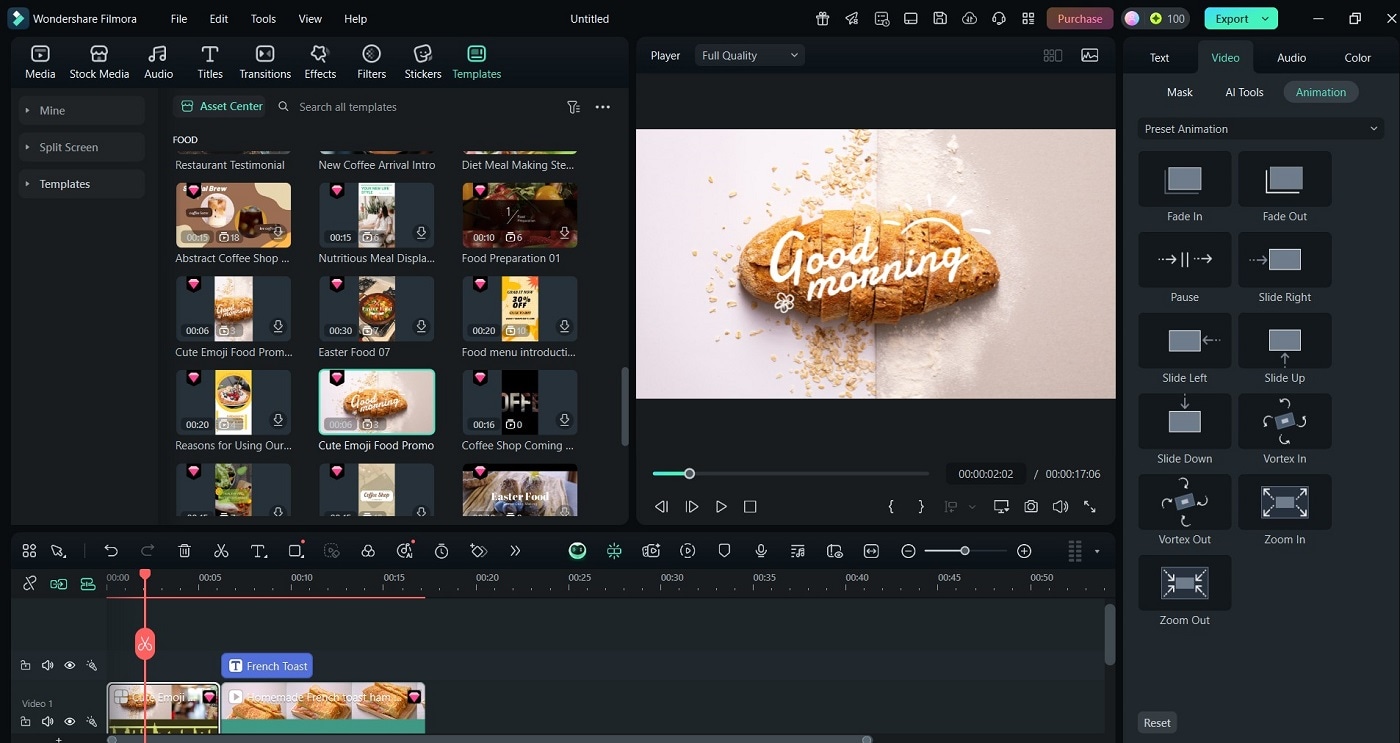Select the Mask sub-tab
This screenshot has width=1400, height=743.
[x=1180, y=92]
